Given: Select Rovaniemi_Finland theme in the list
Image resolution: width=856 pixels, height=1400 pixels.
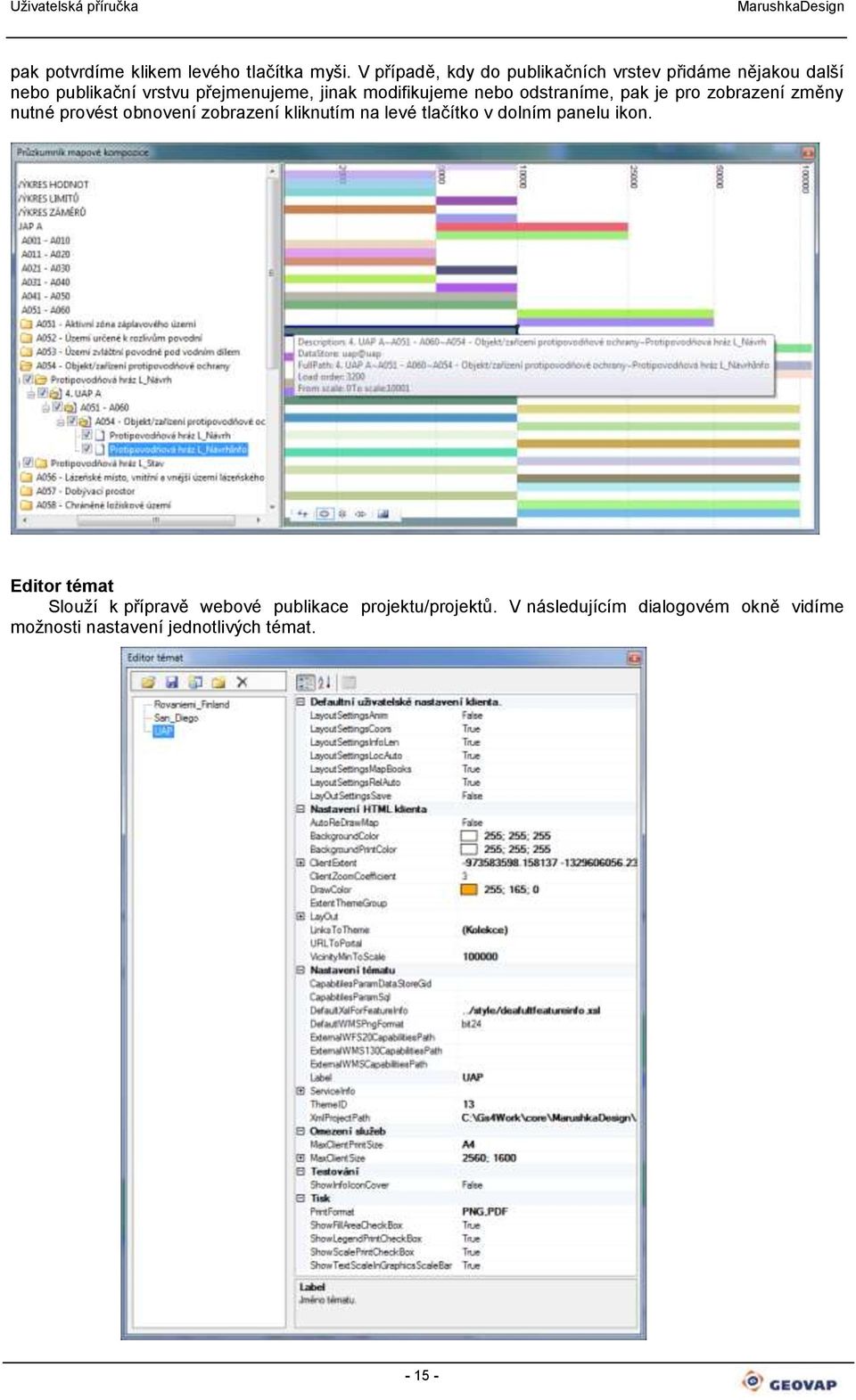Looking at the screenshot, I should 191,704.
